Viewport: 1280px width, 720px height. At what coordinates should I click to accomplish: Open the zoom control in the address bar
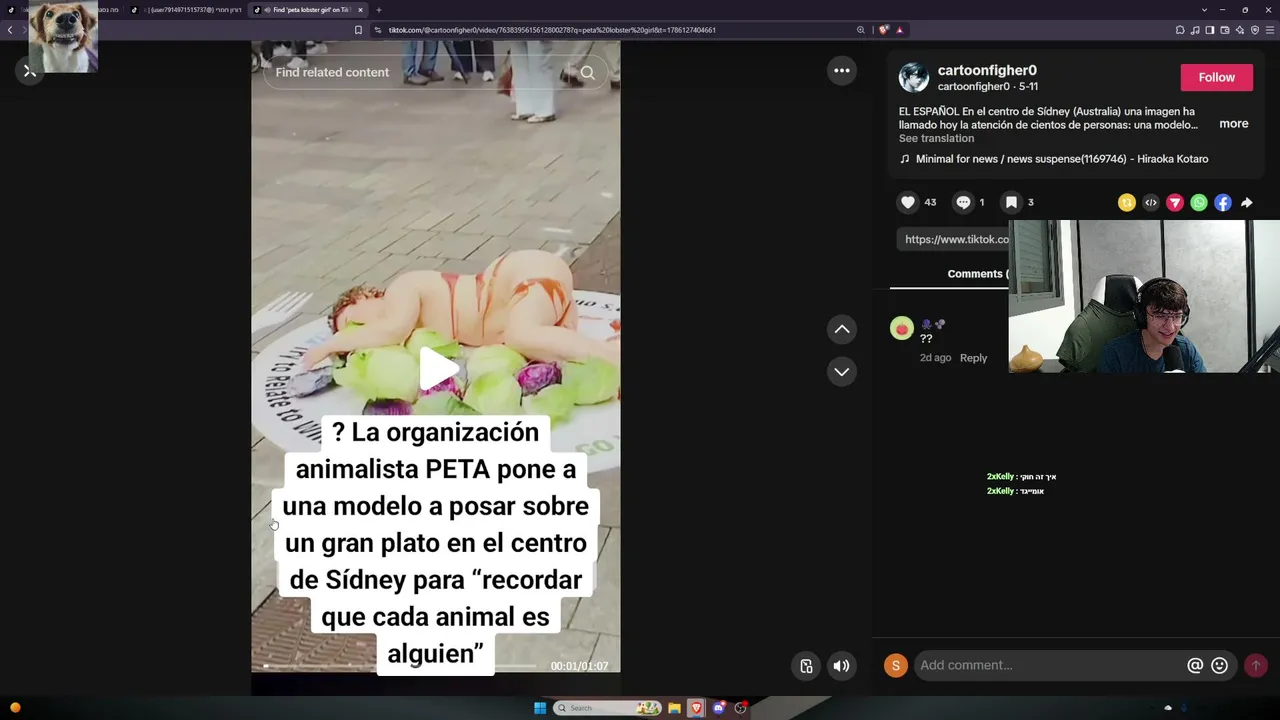[x=860, y=30]
